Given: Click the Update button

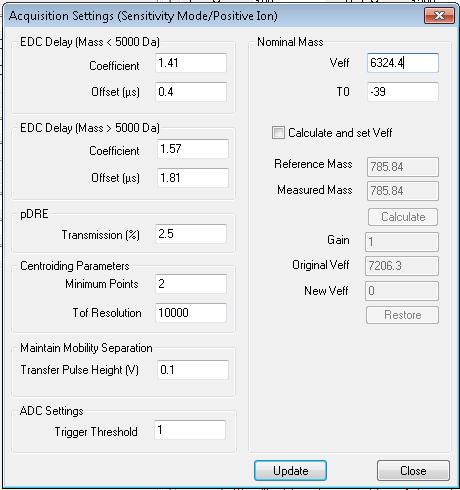Looking at the screenshot, I should [x=290, y=471].
